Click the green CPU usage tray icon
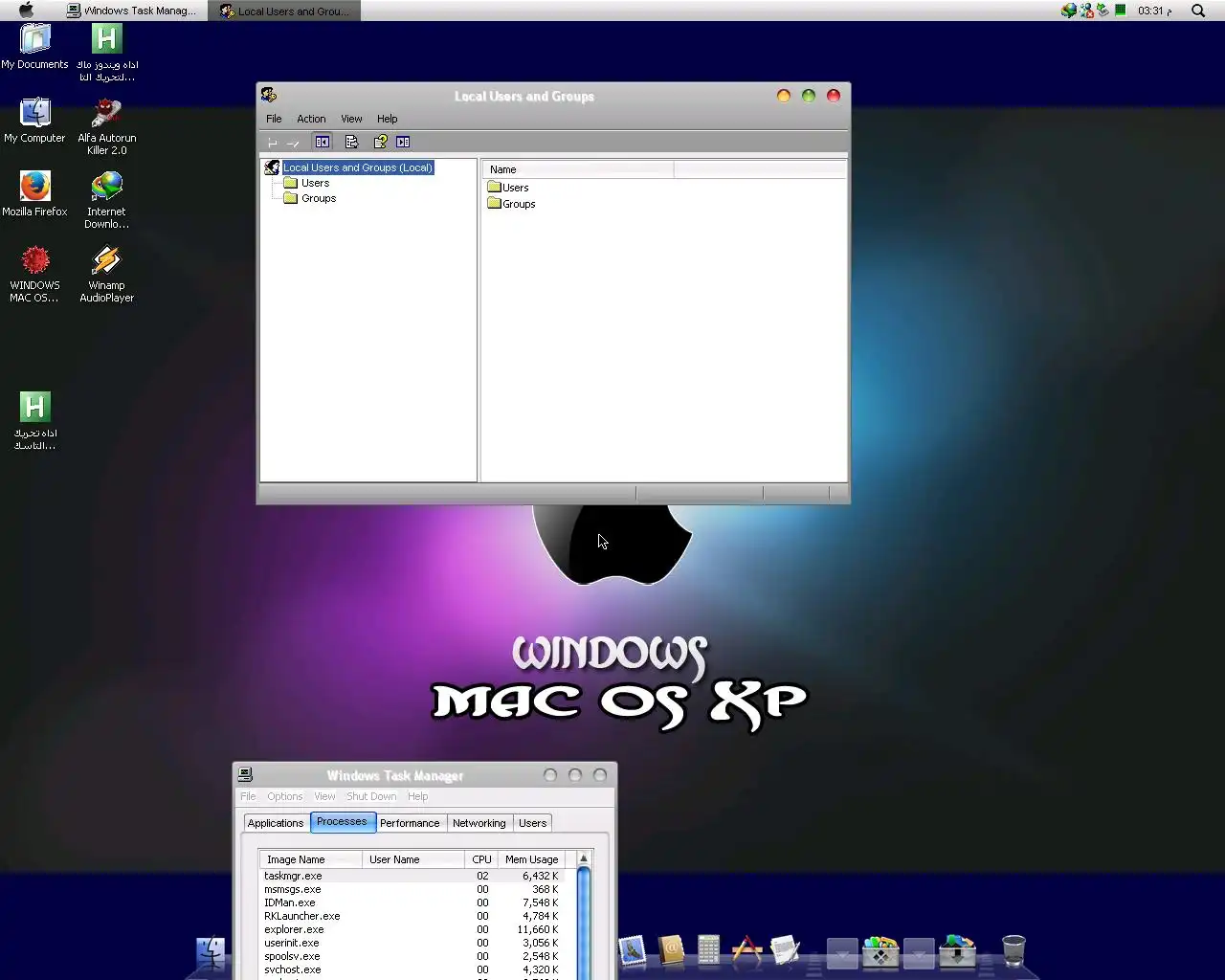The height and width of the screenshot is (980, 1225). pyautogui.click(x=1120, y=11)
